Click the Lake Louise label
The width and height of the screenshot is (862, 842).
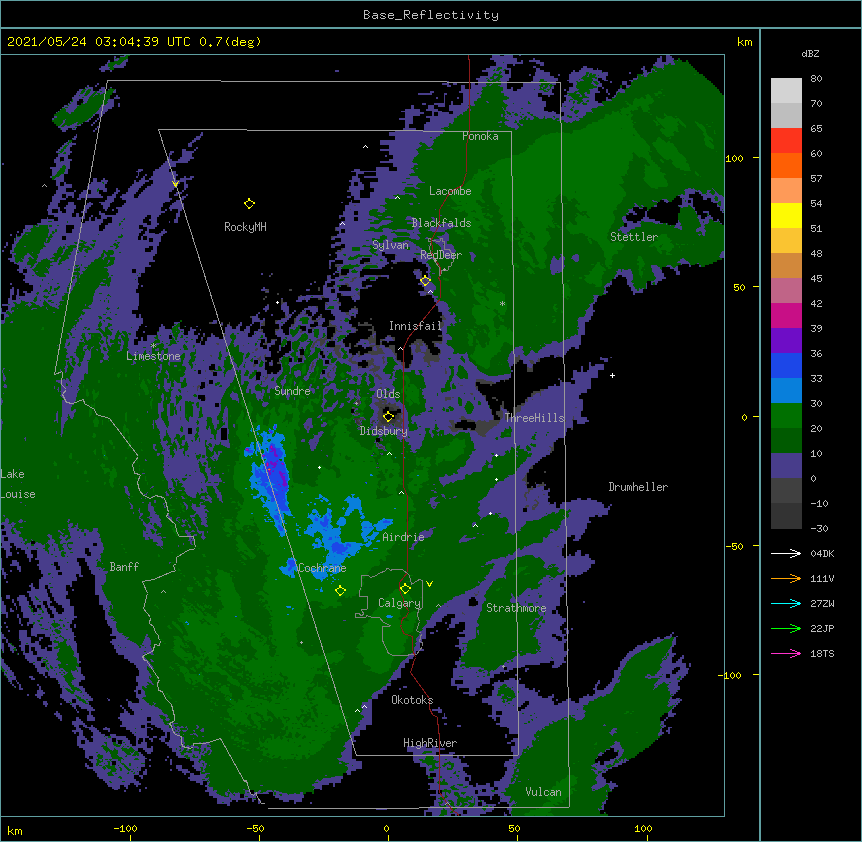click(18, 484)
